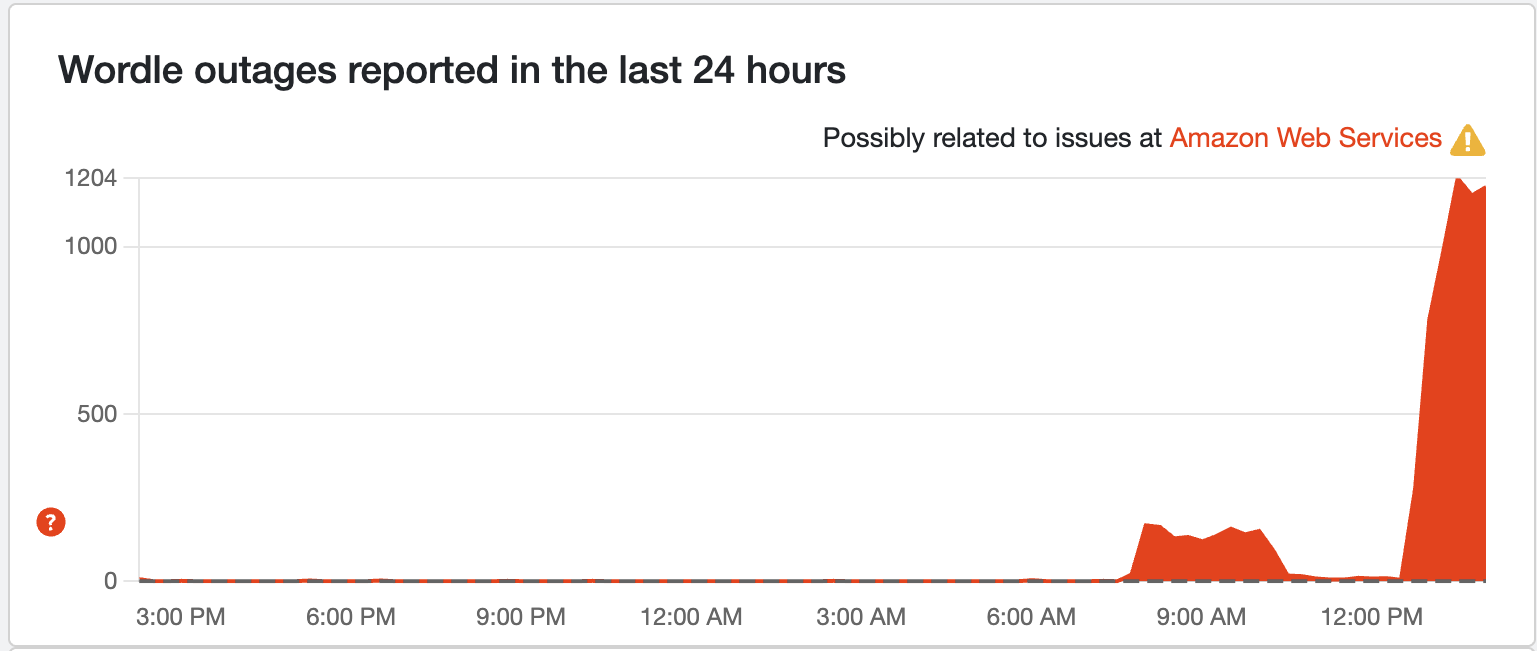Click the yellow warning triangle icon
The image size is (1537, 651).
pos(1468,140)
